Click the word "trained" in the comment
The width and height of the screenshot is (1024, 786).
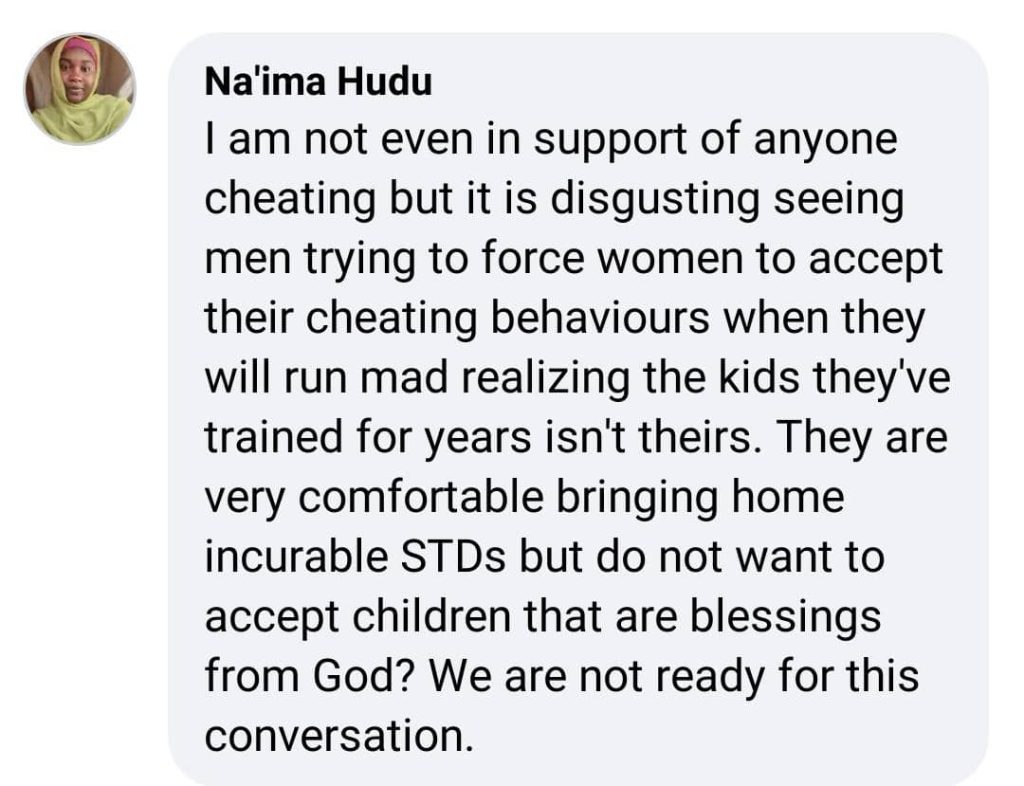click(274, 437)
